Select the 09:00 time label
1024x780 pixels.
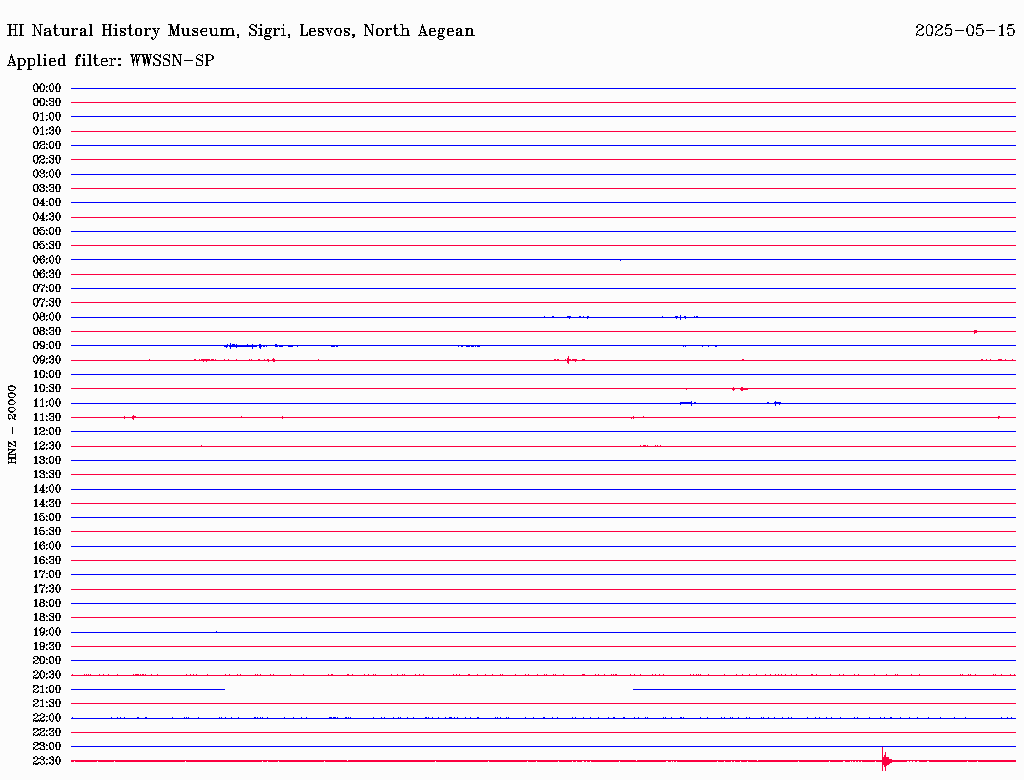[46, 346]
